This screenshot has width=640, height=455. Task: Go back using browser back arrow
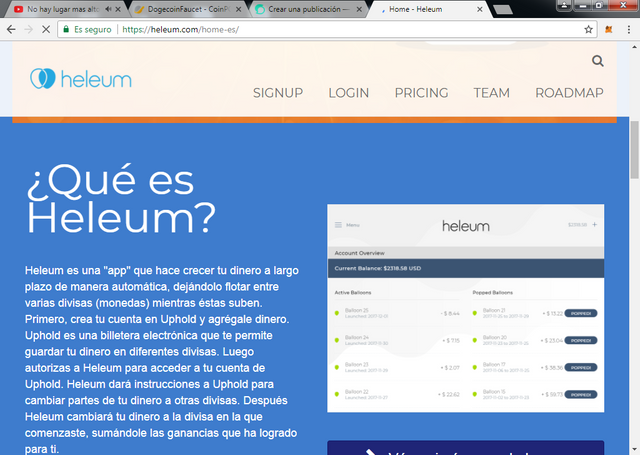click(11, 29)
